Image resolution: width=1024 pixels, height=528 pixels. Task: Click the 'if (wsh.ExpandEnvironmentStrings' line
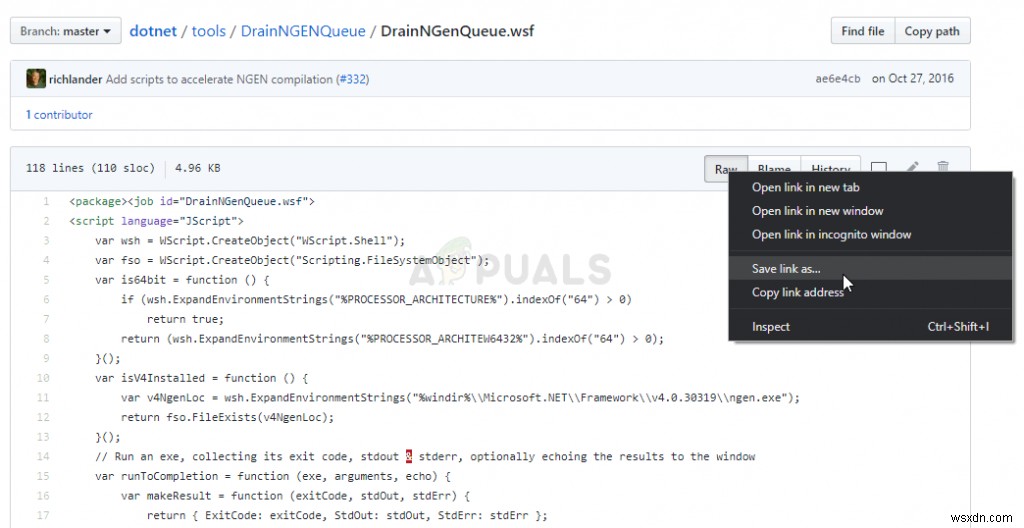click(376, 299)
